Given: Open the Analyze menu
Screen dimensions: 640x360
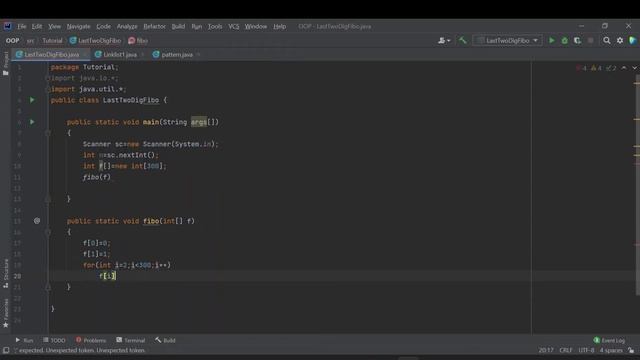Looking at the screenshot, I should point(127,27).
